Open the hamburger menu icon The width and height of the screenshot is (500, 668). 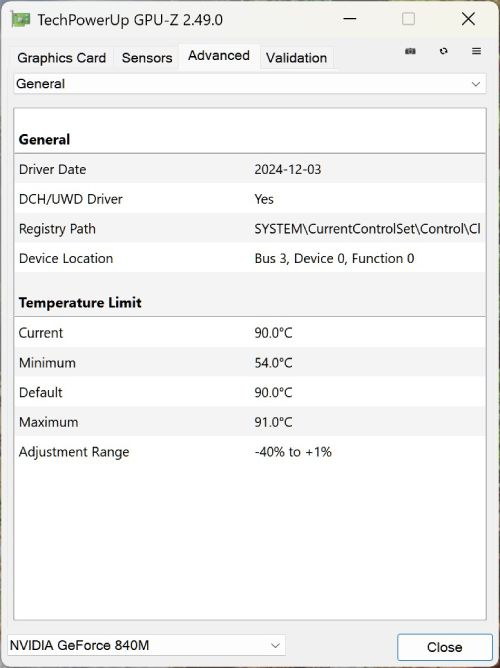pyautogui.click(x=477, y=51)
